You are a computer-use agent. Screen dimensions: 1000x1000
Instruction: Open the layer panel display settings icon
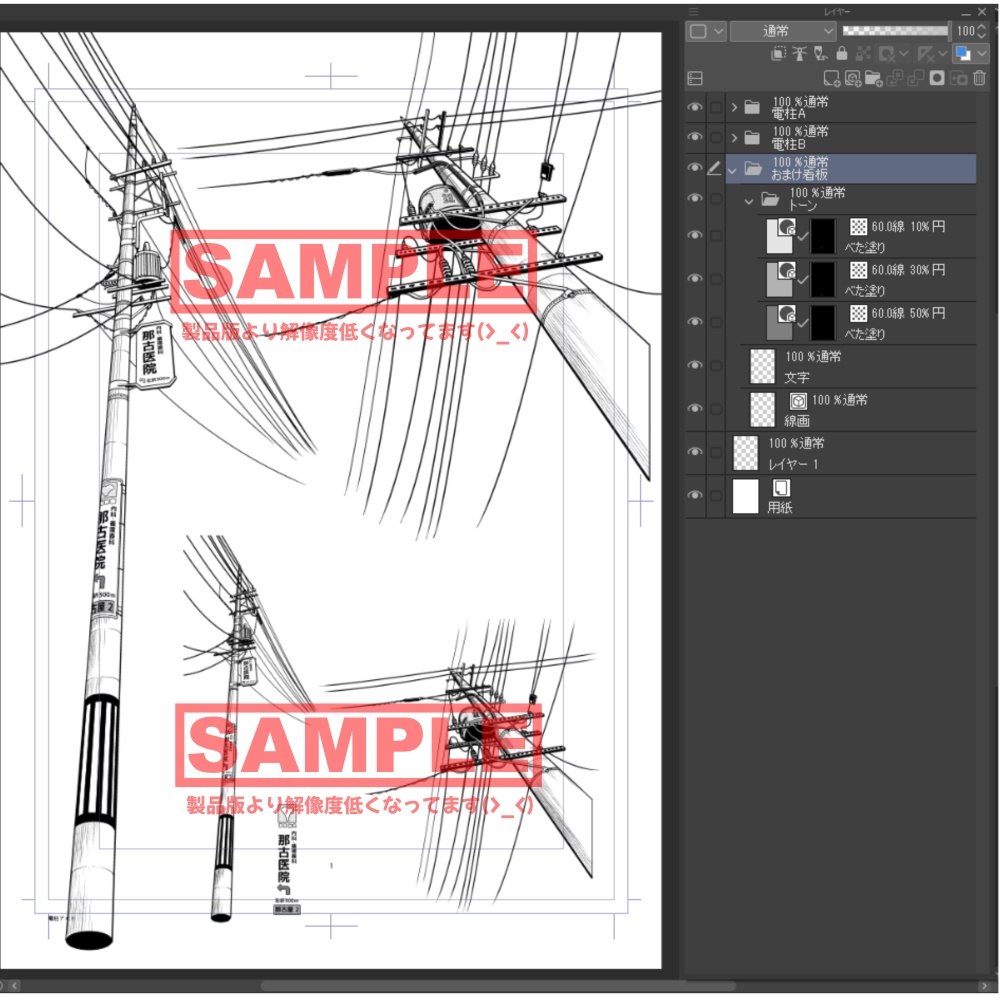[x=695, y=78]
